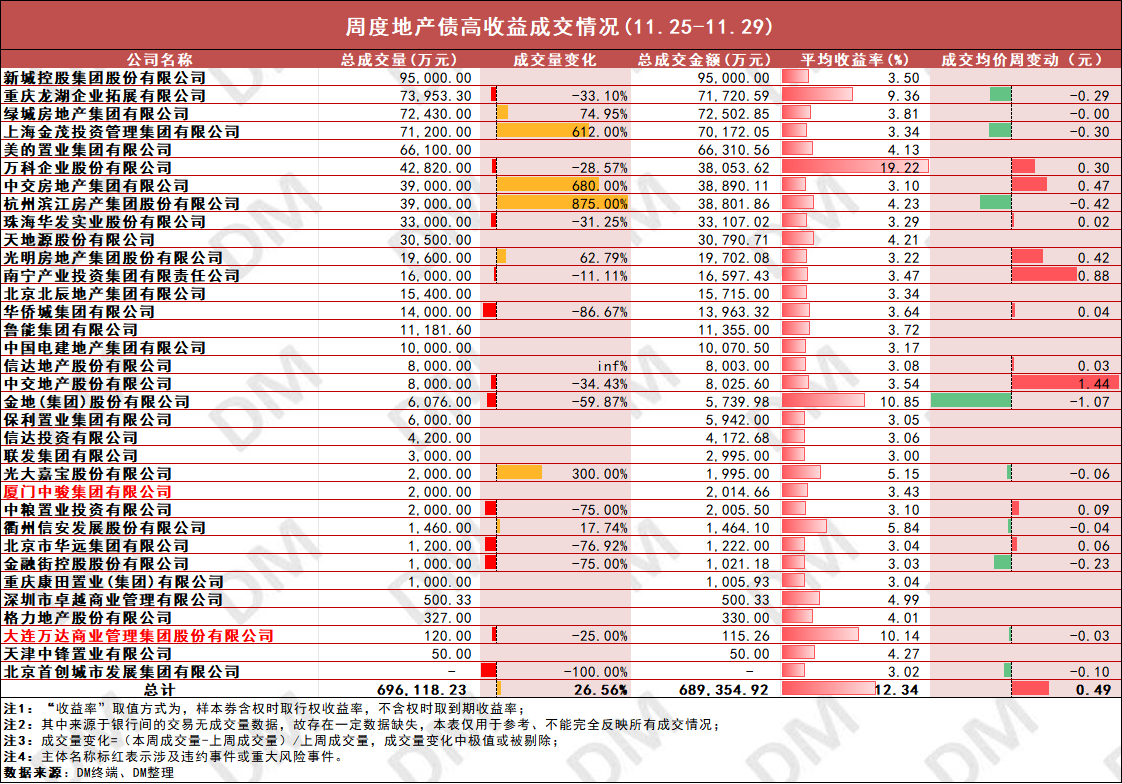Select company name 绿城房地产集团有限公司
This screenshot has width=1122, height=784.
96,113
